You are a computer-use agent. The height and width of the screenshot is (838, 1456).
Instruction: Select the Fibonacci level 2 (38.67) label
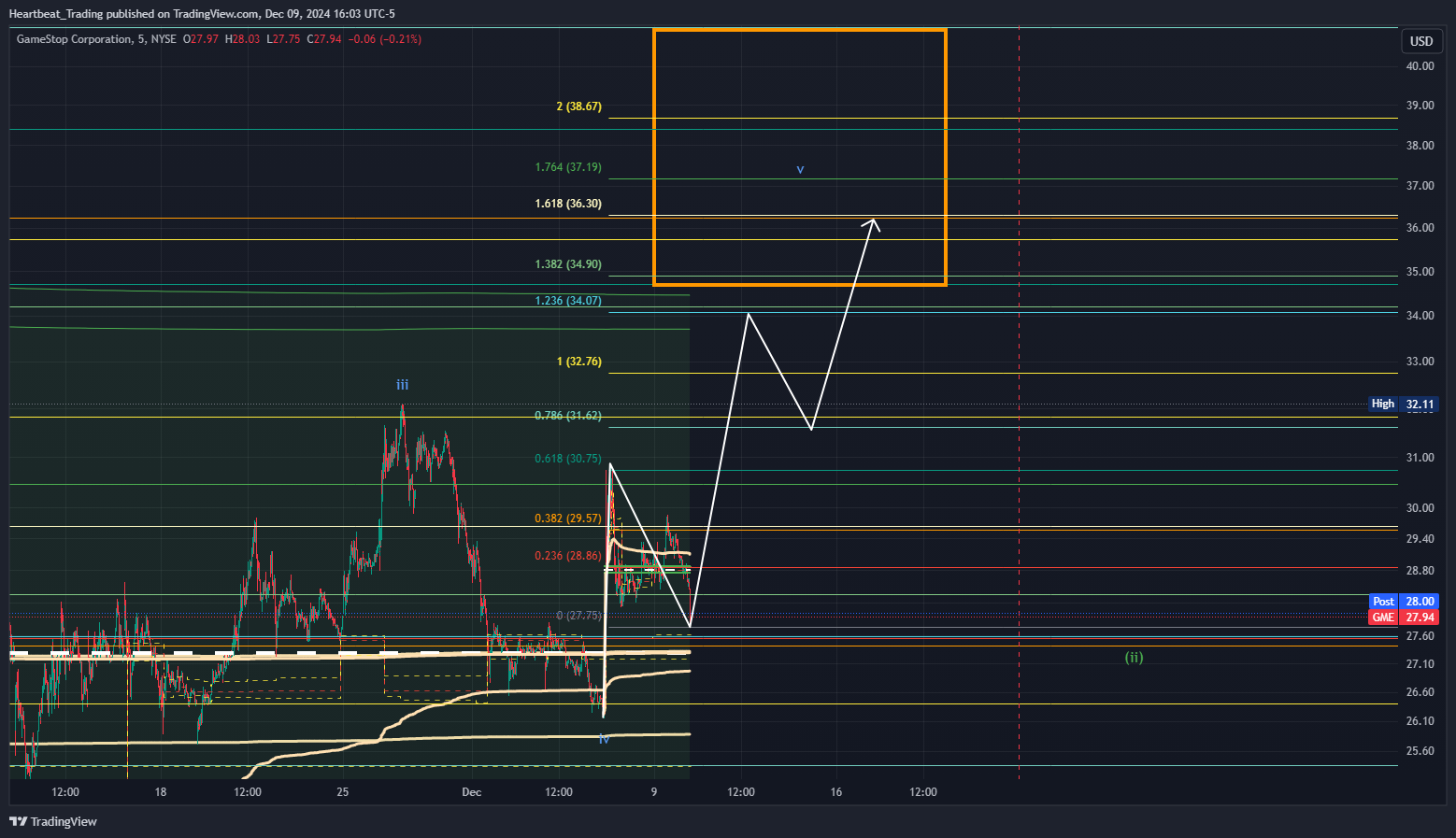tap(579, 107)
